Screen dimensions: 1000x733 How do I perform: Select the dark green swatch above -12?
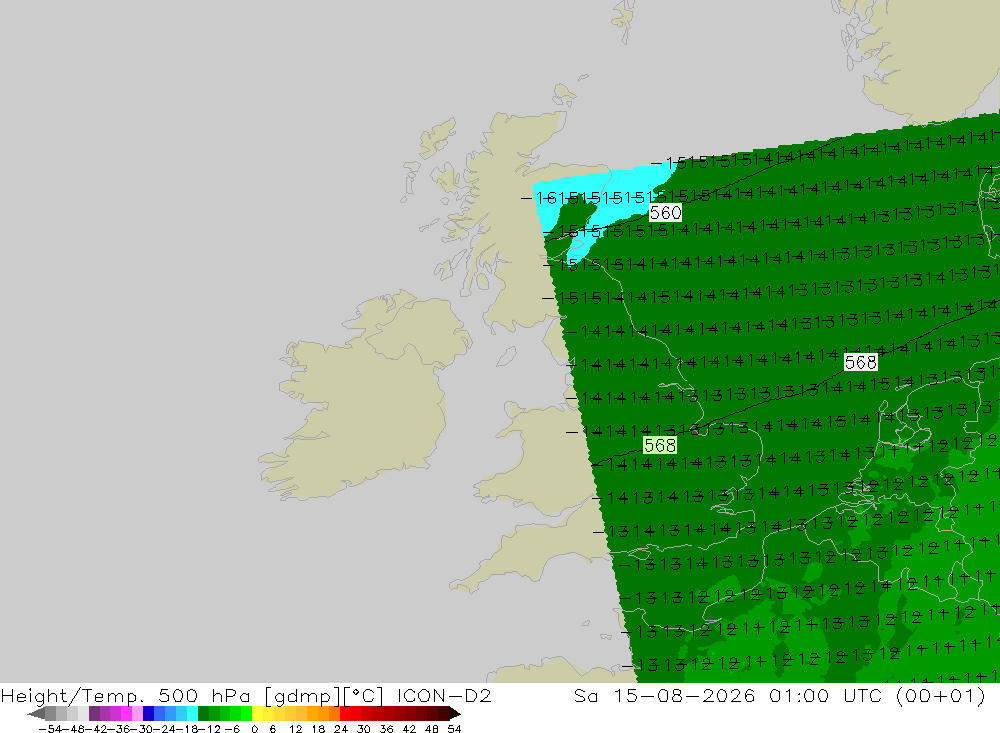point(203,714)
